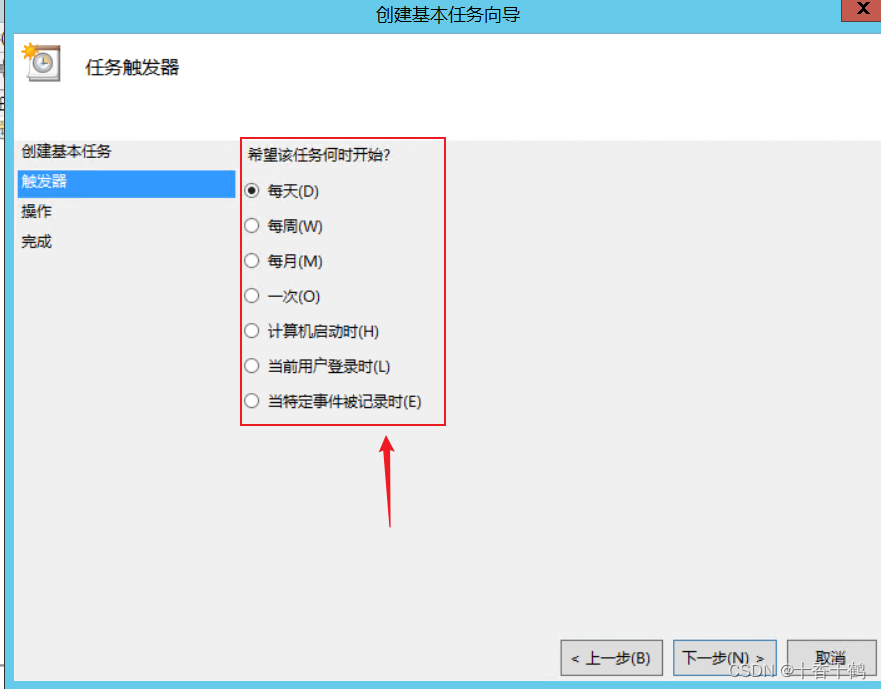Screen dimensions: 881x689
Task: Open the highlighted 触发器 step
Action: click(126, 183)
